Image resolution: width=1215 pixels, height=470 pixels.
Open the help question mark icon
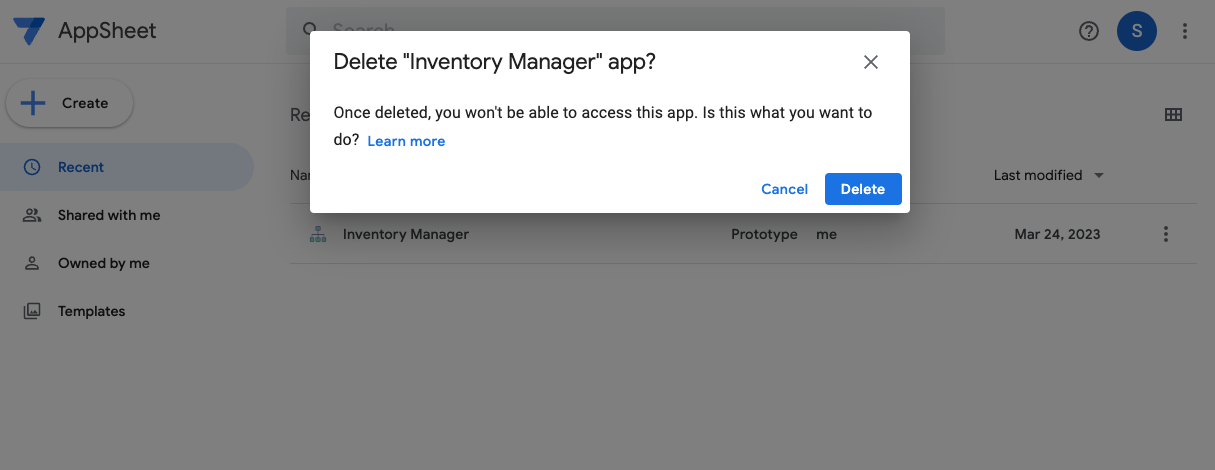[1089, 31]
